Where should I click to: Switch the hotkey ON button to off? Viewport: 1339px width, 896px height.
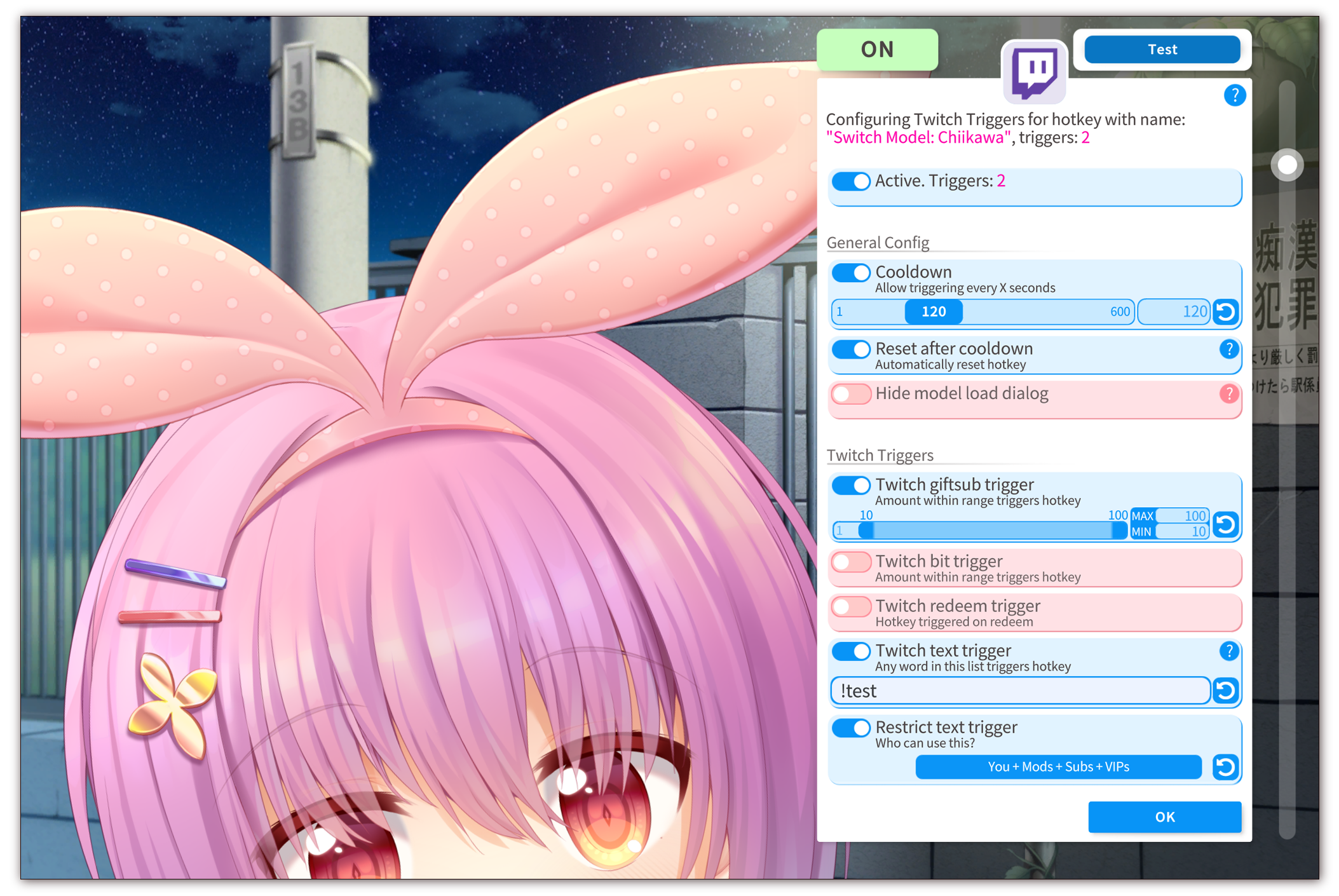(878, 49)
